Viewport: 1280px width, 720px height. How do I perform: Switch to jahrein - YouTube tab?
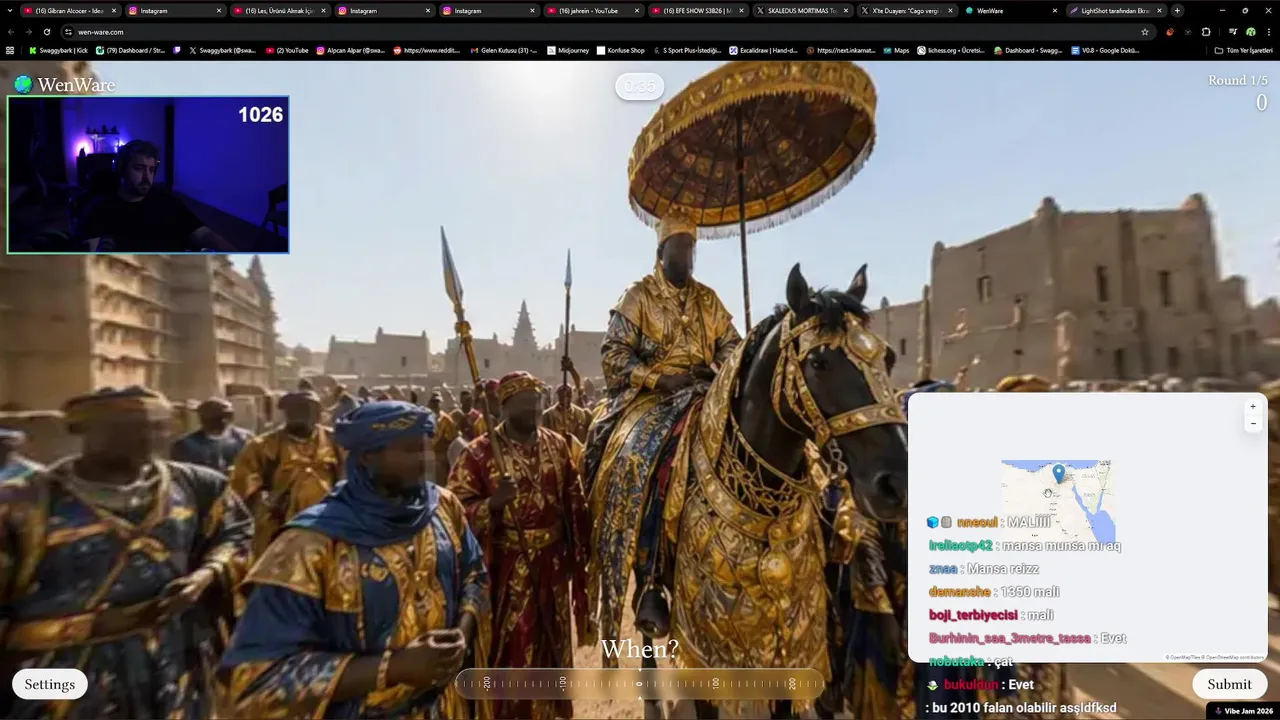tap(592, 11)
